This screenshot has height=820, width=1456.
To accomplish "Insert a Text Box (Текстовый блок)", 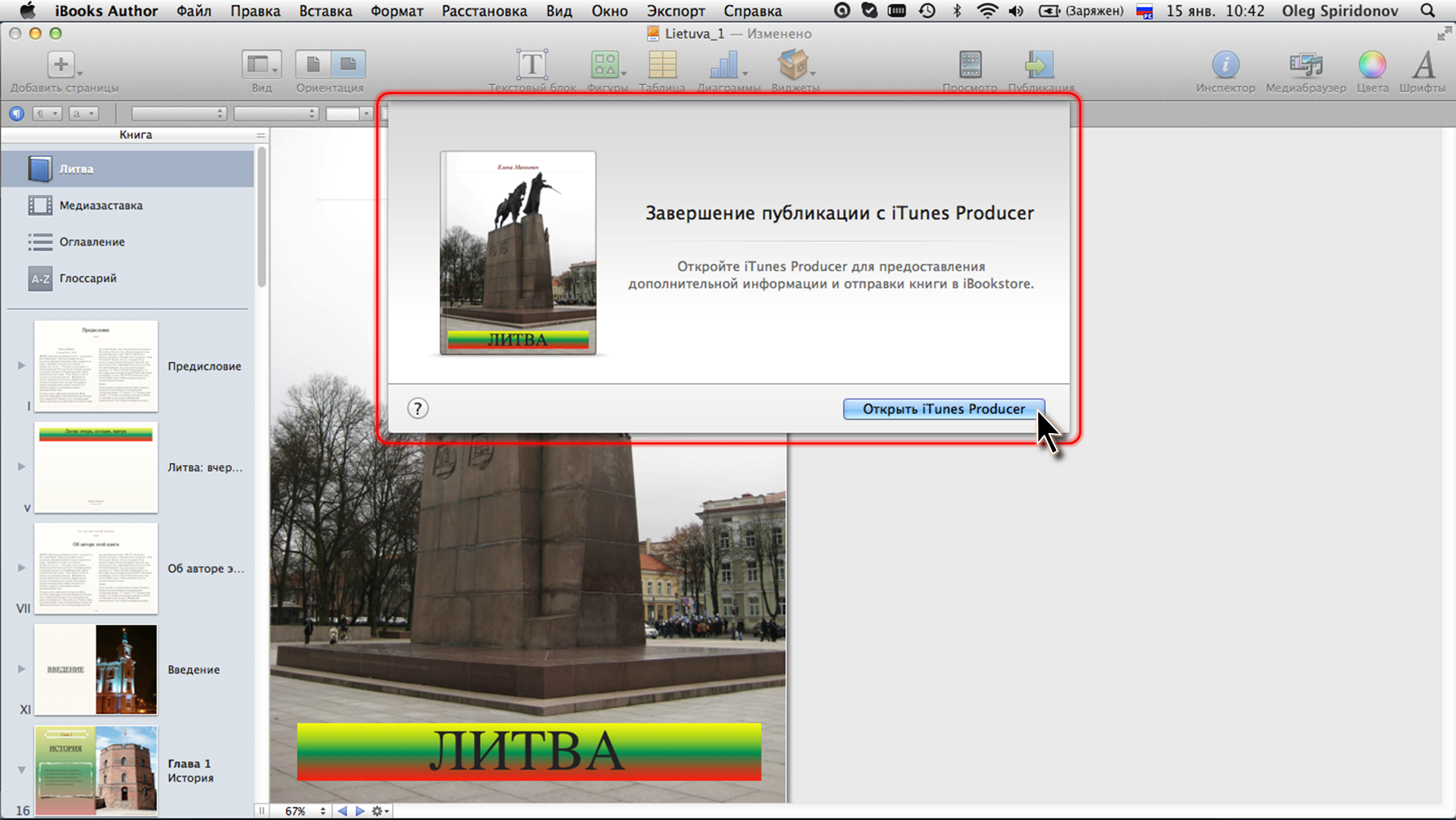I will [x=532, y=64].
